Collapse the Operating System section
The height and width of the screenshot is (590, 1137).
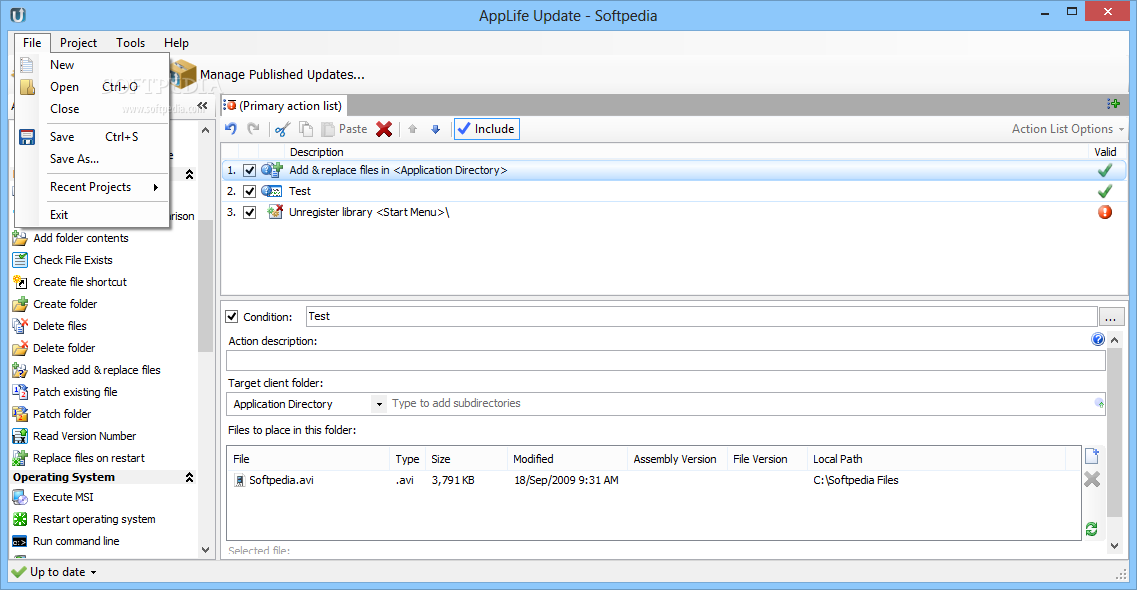coord(189,477)
